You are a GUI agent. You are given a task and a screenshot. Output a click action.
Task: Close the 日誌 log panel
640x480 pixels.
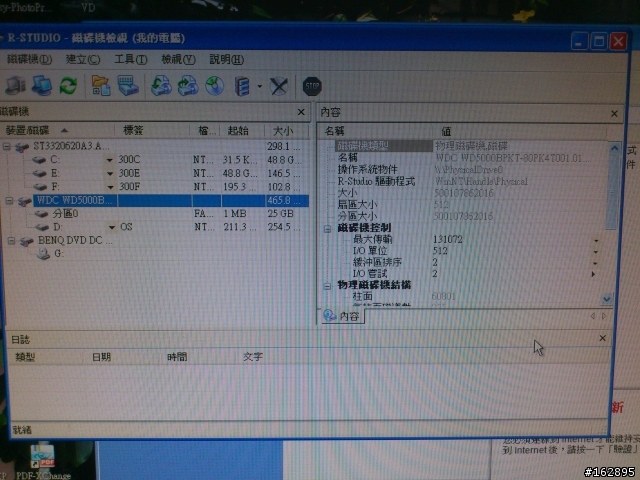pos(602,338)
